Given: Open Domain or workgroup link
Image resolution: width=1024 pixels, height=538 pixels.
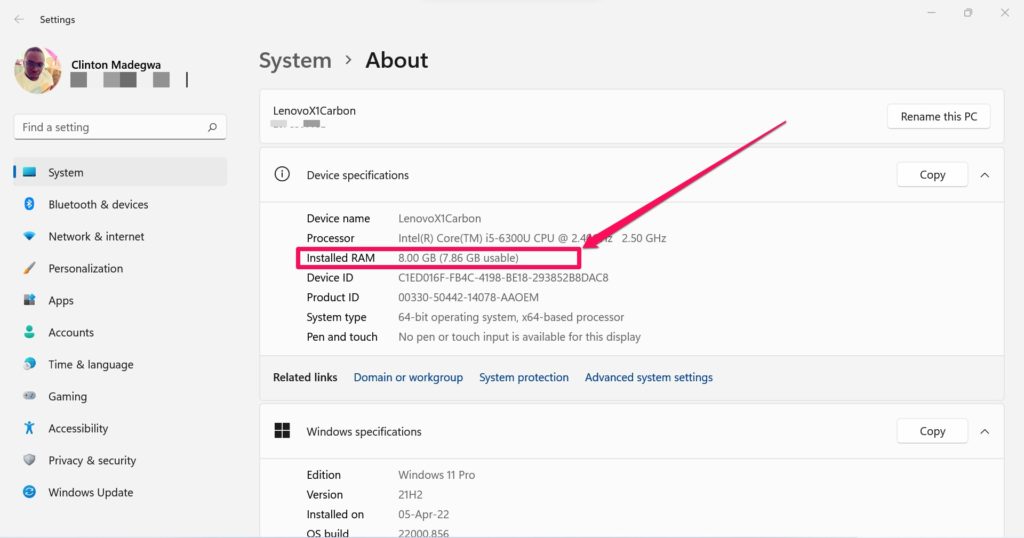Looking at the screenshot, I should (x=408, y=377).
